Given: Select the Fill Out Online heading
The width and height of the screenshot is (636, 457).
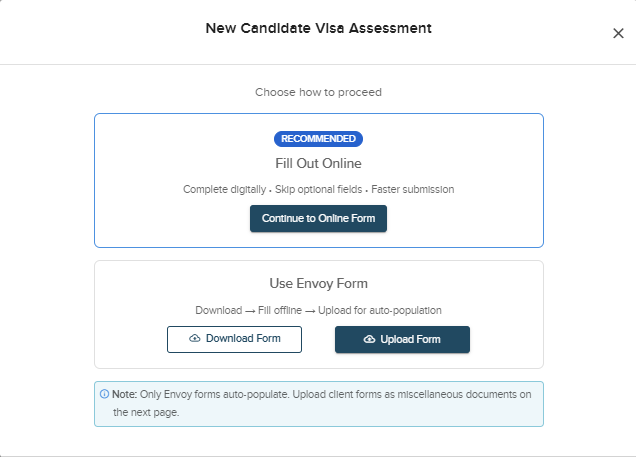Looking at the screenshot, I should coord(318,163).
